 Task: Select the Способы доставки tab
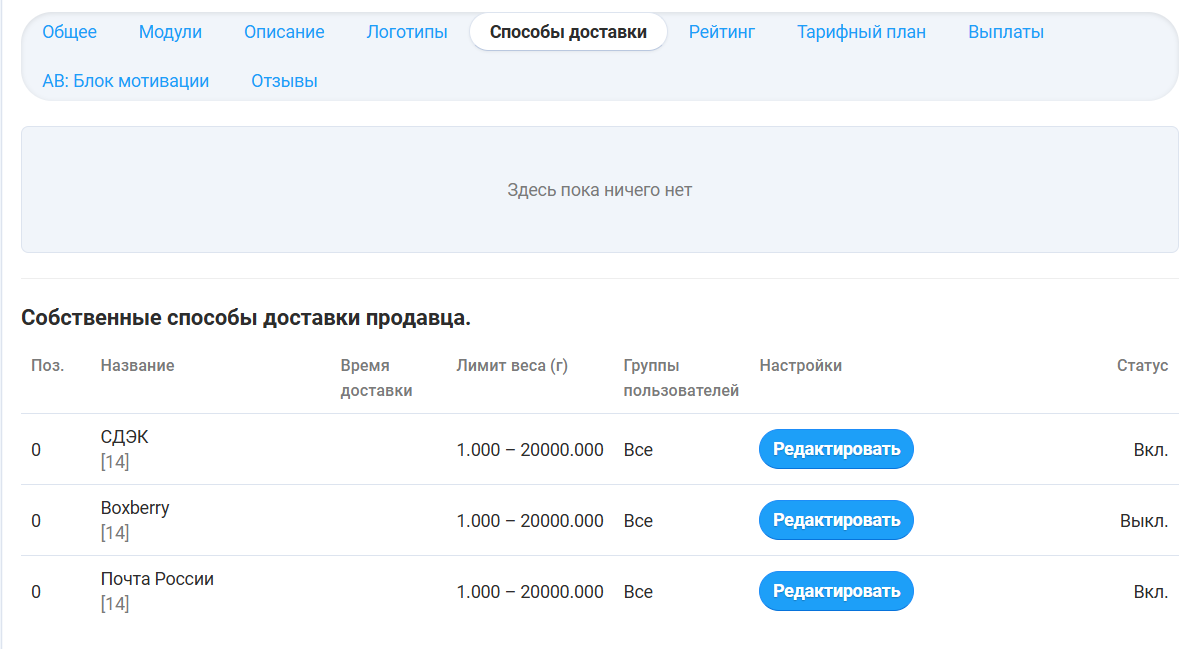pos(568,32)
